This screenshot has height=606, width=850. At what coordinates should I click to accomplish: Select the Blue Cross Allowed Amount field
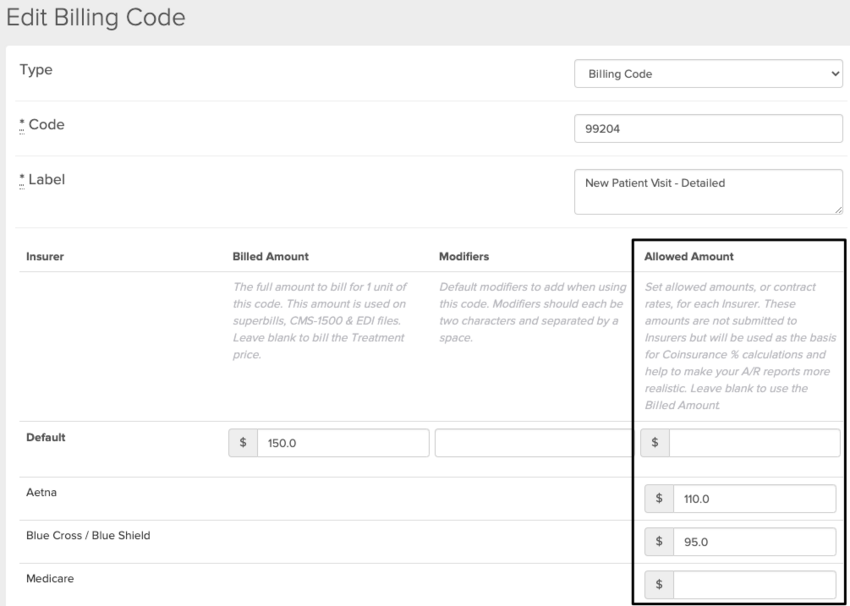tap(754, 542)
